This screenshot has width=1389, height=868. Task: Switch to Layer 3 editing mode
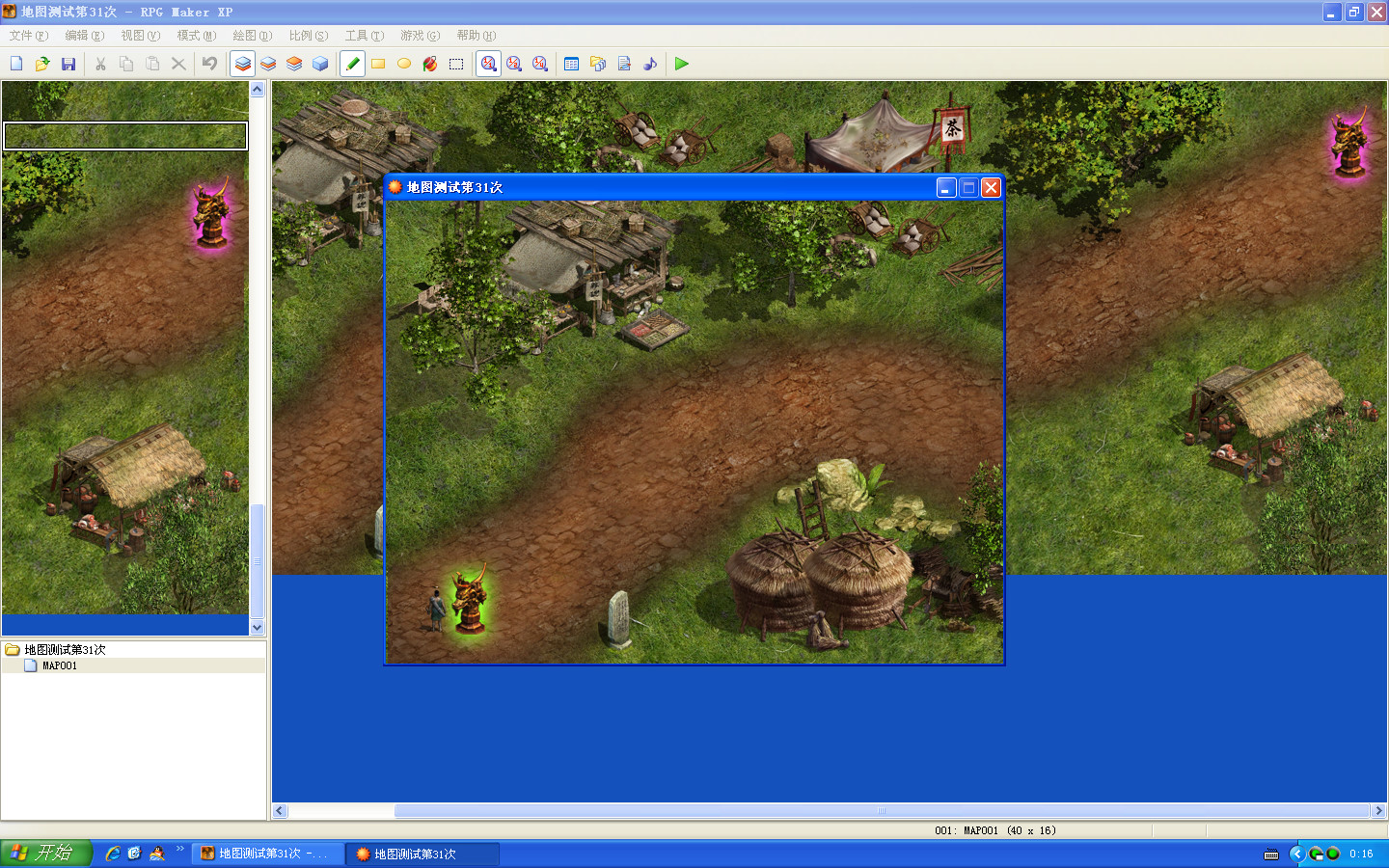pyautogui.click(x=294, y=64)
